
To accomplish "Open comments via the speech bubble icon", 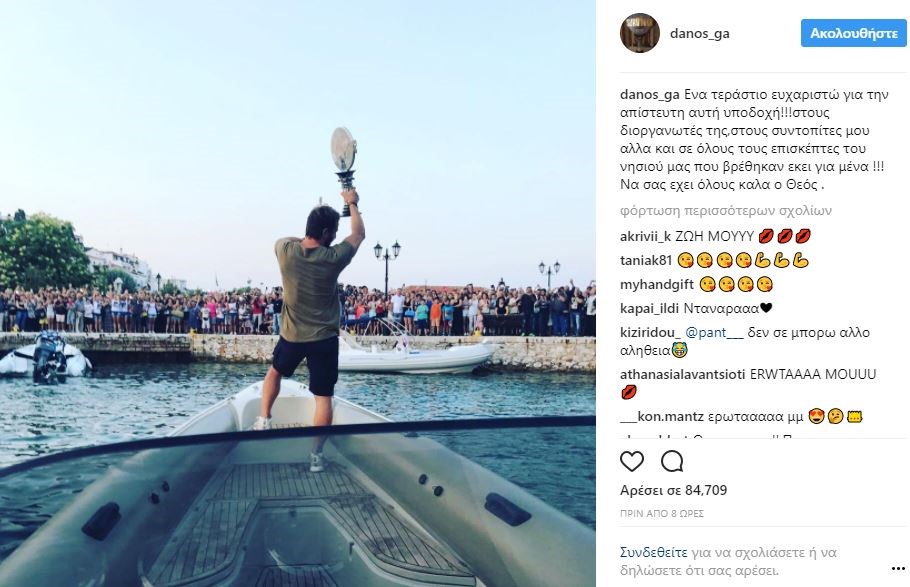I will [672, 461].
